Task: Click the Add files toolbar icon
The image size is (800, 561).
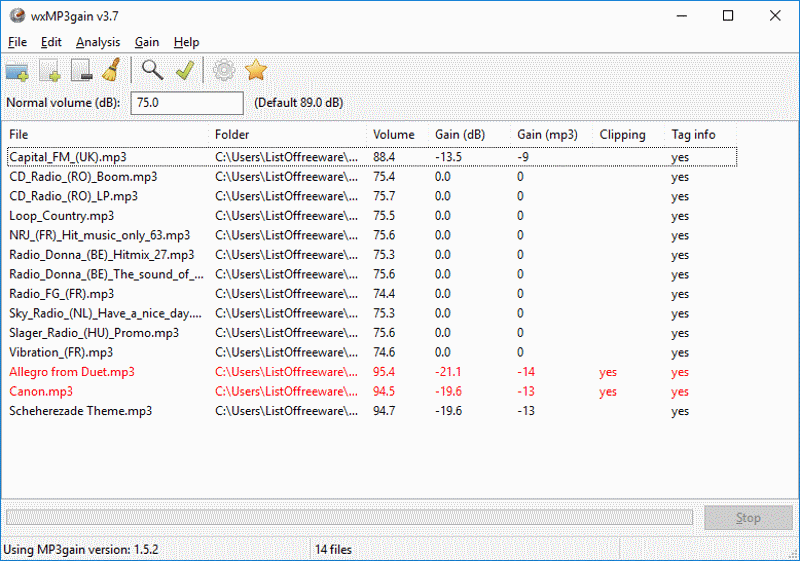Action: point(50,70)
